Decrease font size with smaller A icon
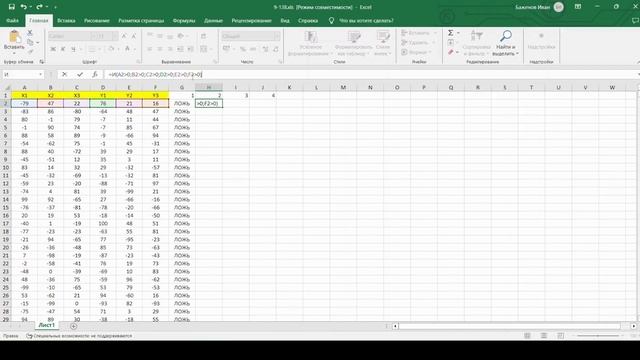 click(x=133, y=36)
